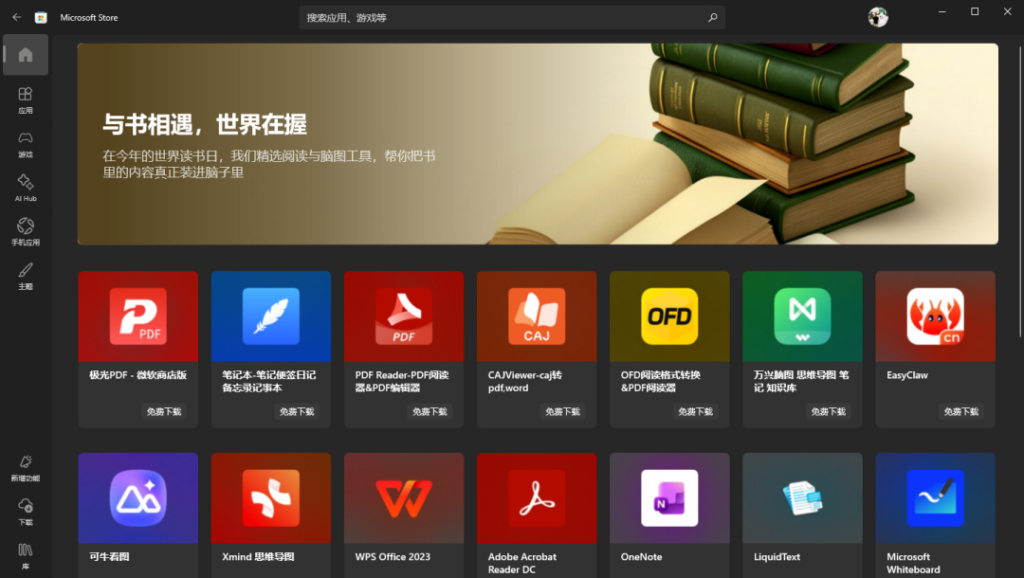Open the Xmind 思维导图 app icon
The height and width of the screenshot is (578, 1024).
271,498
